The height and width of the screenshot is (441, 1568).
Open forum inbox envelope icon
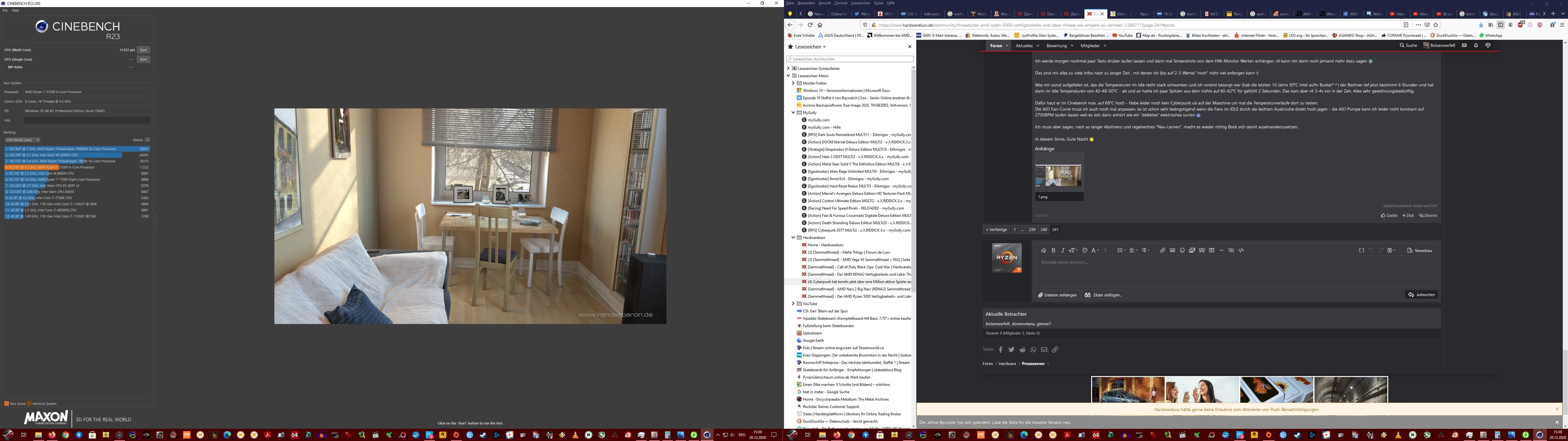1464,45
